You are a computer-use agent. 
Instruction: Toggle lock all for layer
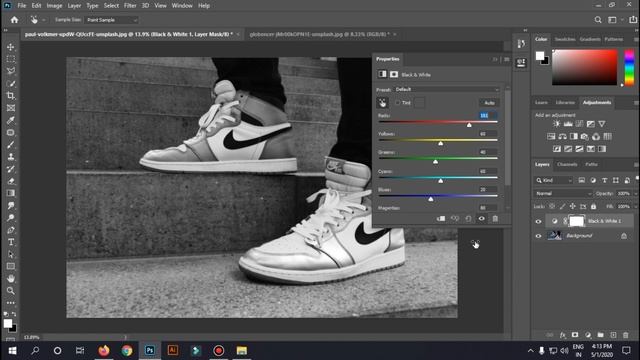593,207
